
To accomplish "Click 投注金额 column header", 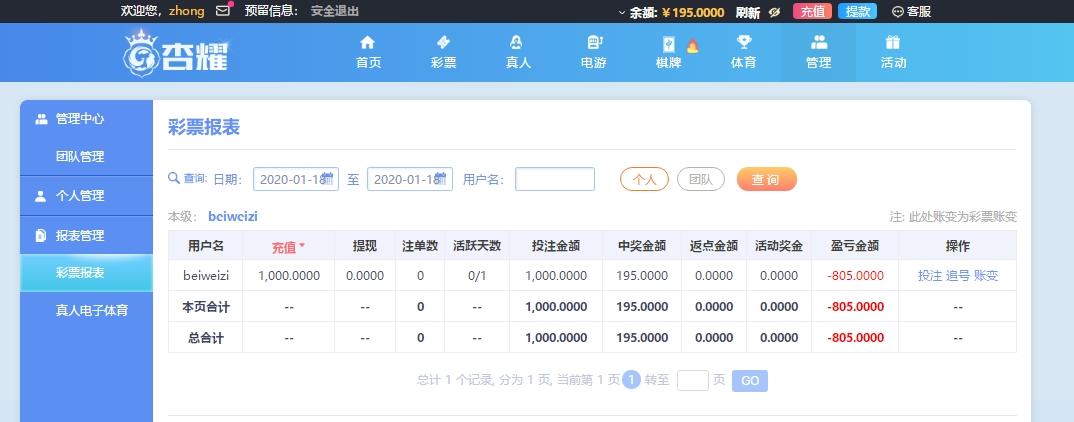I will coord(555,246).
